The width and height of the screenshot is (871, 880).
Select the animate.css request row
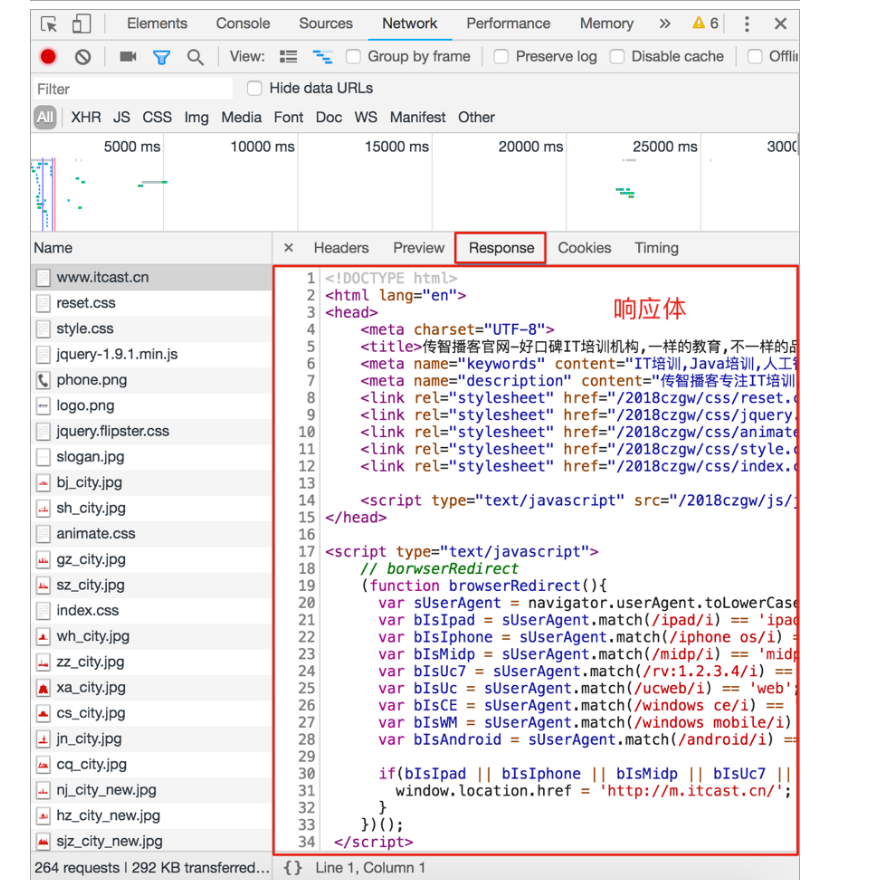pyautogui.click(x=152, y=534)
